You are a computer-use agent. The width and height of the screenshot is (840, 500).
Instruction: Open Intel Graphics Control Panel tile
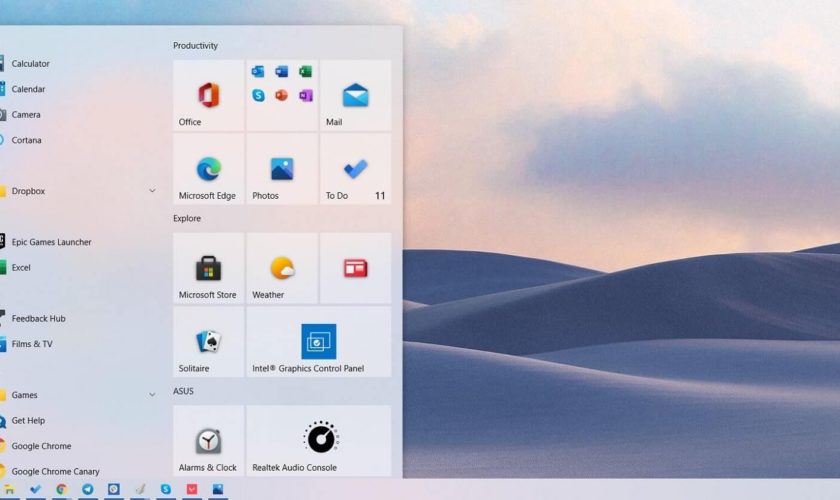[x=319, y=342]
